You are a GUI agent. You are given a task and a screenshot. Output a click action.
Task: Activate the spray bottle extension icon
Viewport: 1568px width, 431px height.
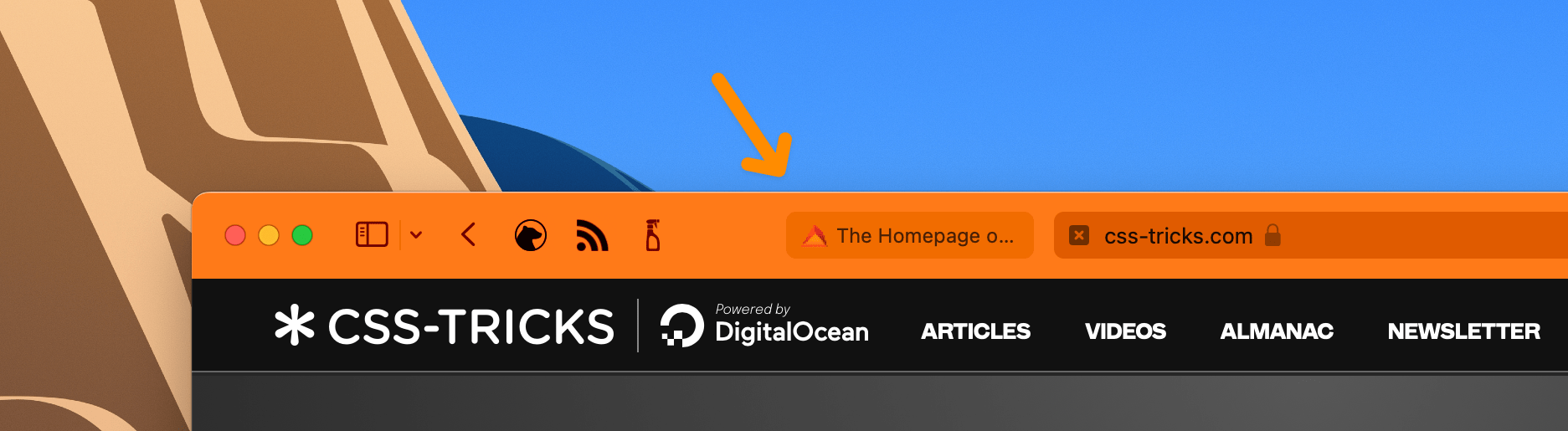pyautogui.click(x=653, y=235)
